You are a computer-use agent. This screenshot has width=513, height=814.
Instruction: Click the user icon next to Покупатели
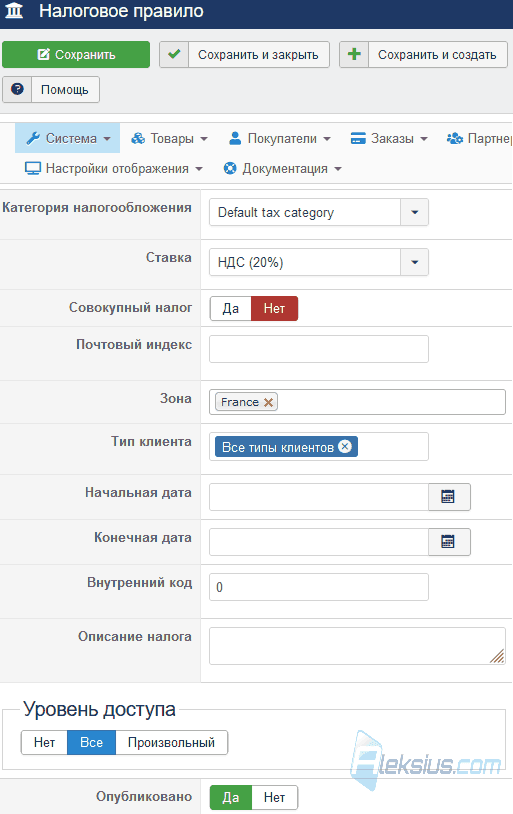[x=235, y=138]
